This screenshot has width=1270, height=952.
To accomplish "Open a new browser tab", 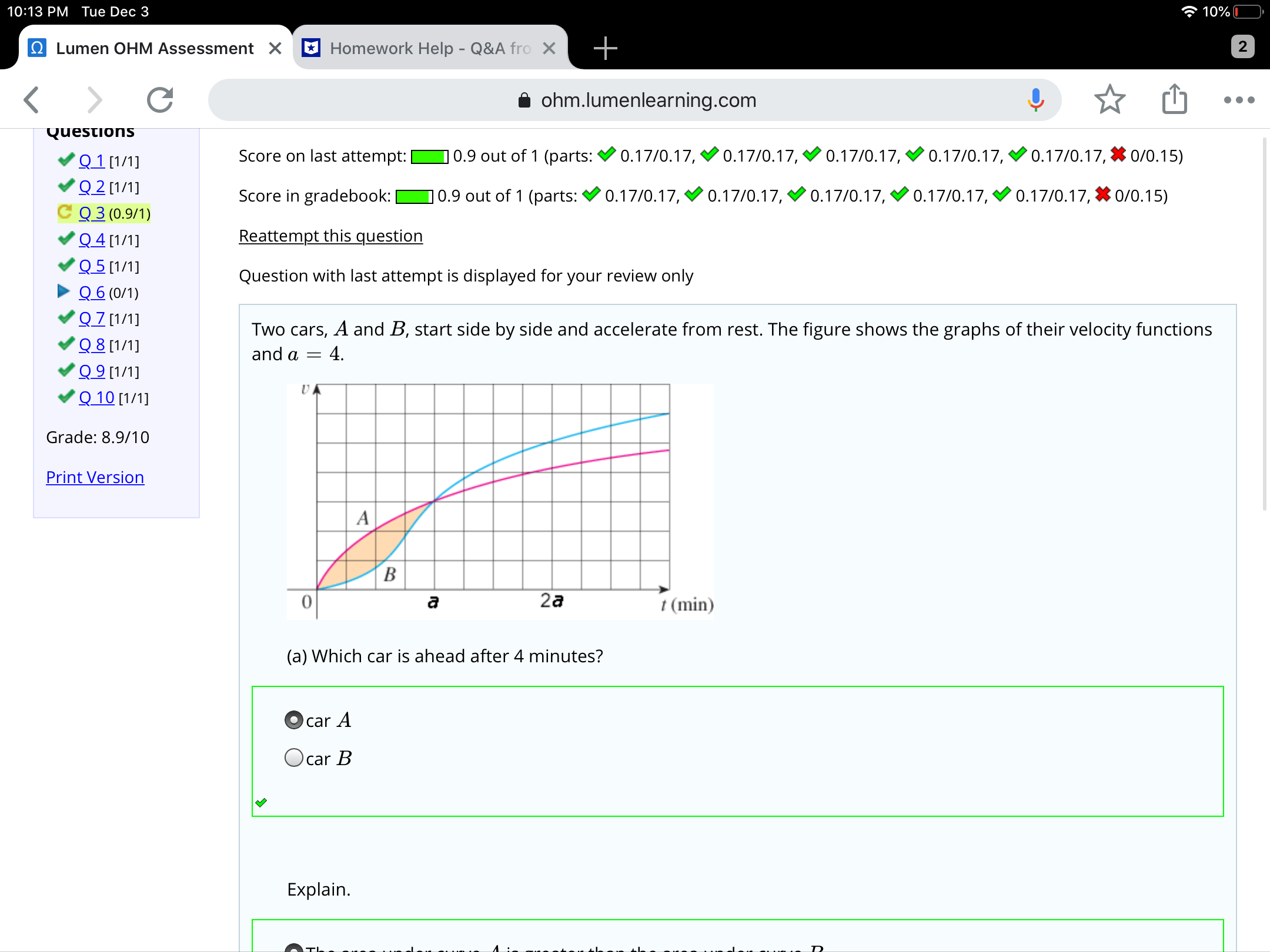I will point(605,48).
